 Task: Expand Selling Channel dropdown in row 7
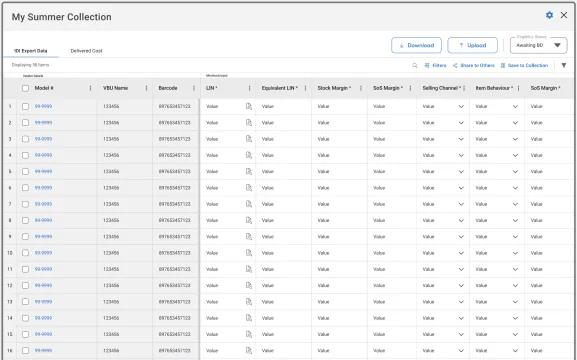coord(461,204)
